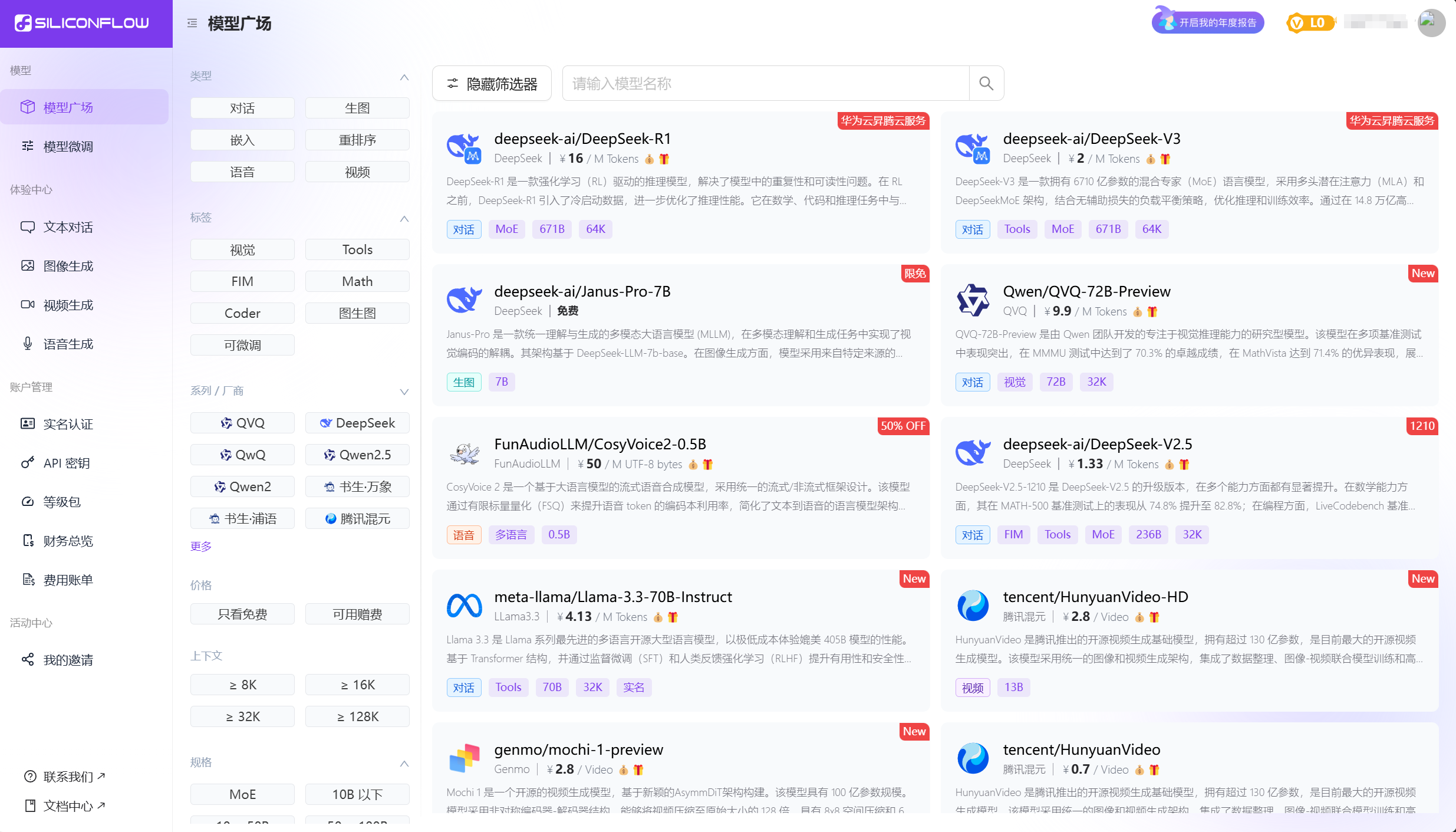Click the 华为云昇腾云服务 badge on DeepSeek-V3
This screenshot has height=832, width=1456.
[1392, 120]
